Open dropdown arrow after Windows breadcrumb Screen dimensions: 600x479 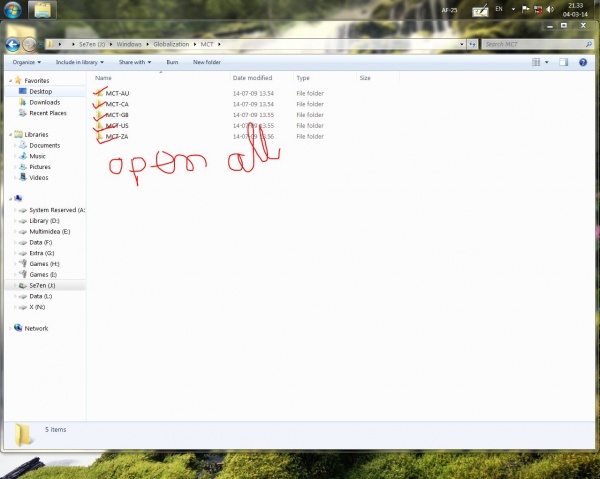click(147, 44)
